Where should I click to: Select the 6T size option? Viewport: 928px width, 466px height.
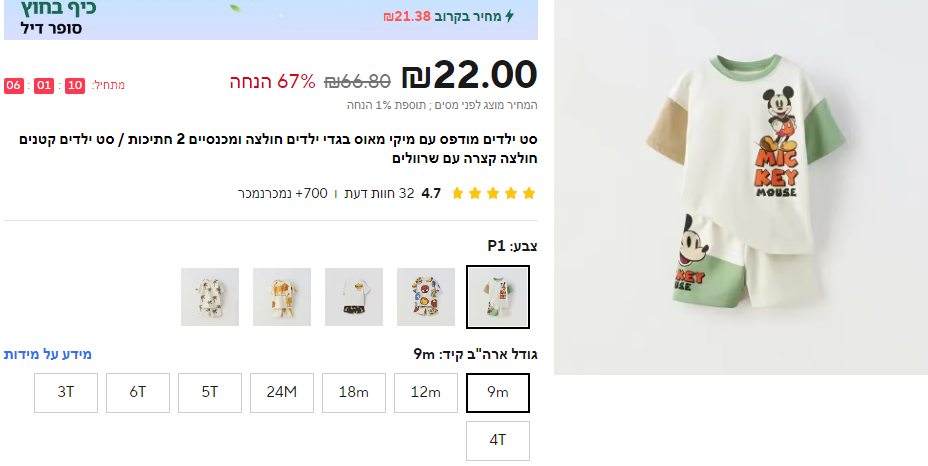pyautogui.click(x=137, y=393)
